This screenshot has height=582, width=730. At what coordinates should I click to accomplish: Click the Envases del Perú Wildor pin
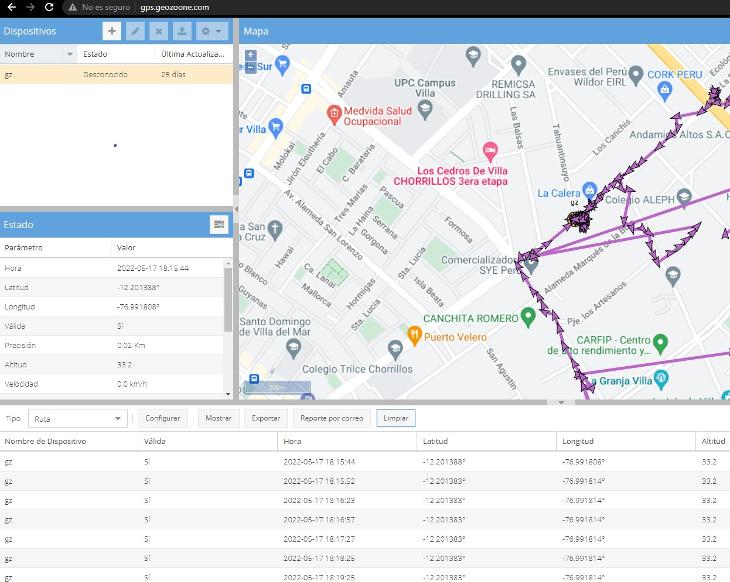pos(635,74)
